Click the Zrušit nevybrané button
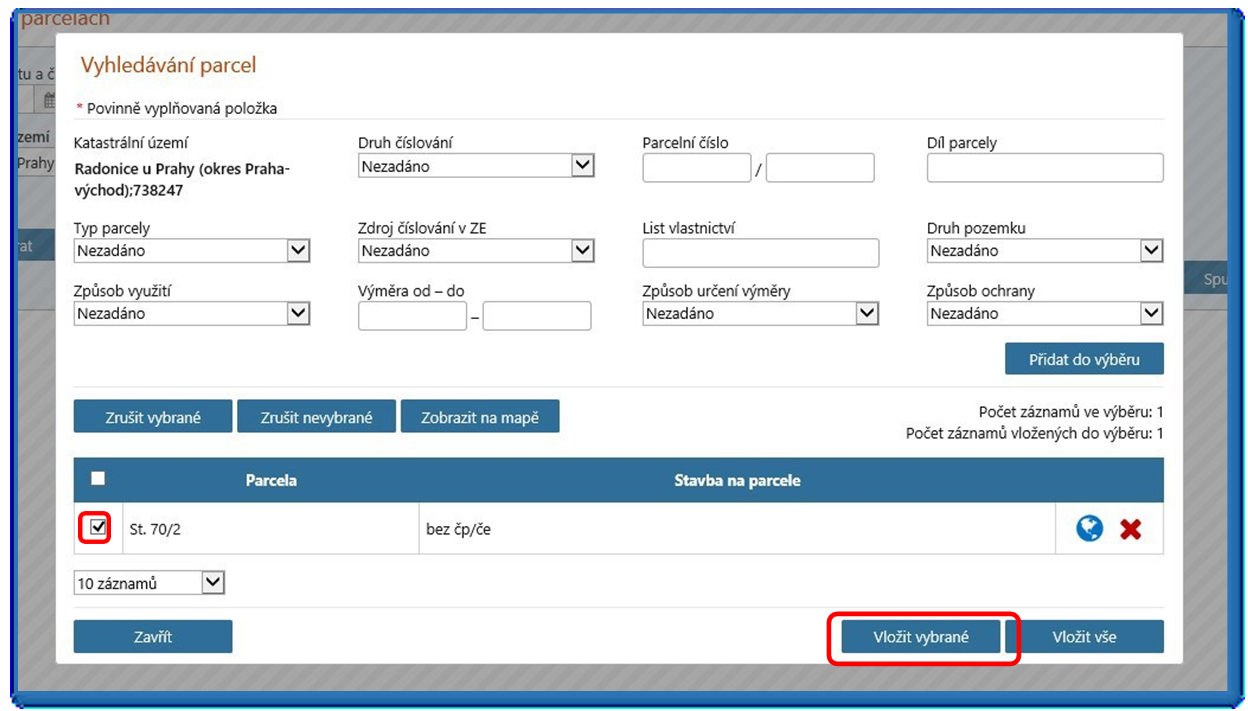This screenshot has width=1248, height=711. pos(316,417)
